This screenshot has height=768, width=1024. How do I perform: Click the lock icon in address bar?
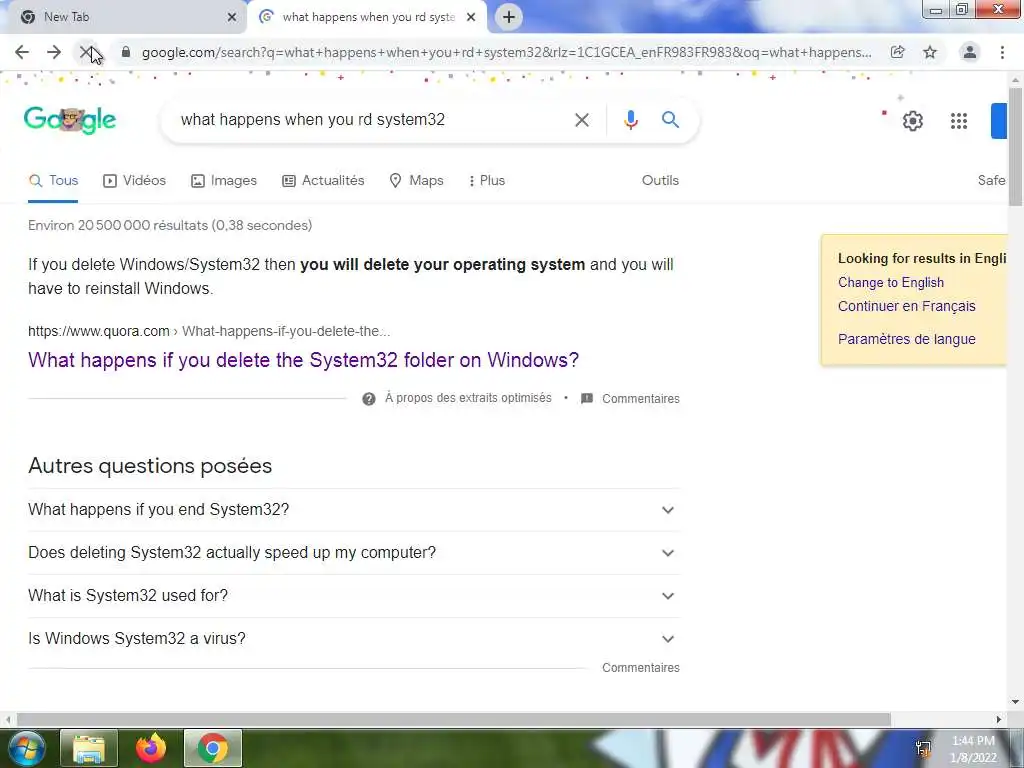(x=126, y=52)
